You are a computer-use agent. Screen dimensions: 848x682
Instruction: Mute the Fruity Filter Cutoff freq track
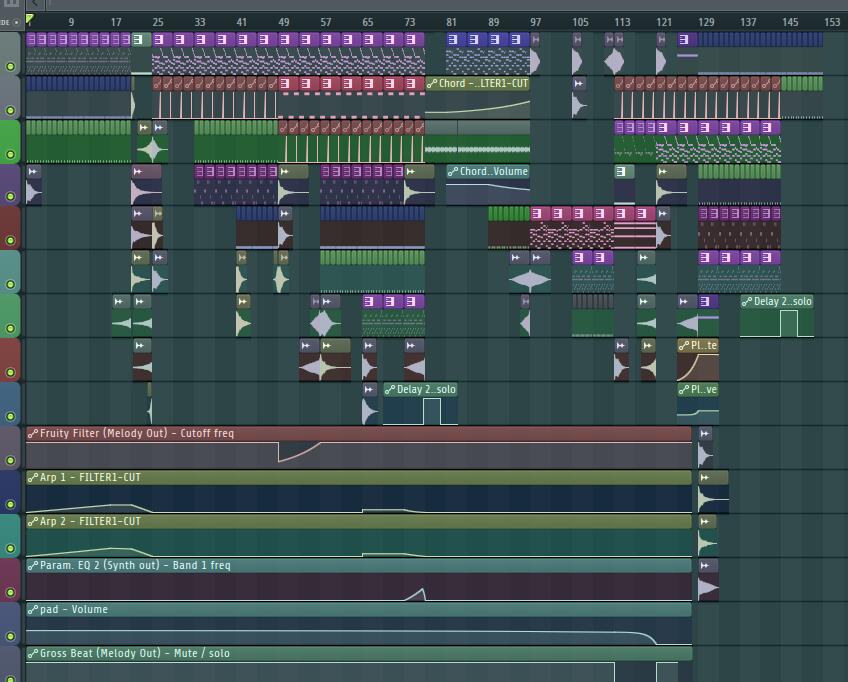[x=11, y=461]
